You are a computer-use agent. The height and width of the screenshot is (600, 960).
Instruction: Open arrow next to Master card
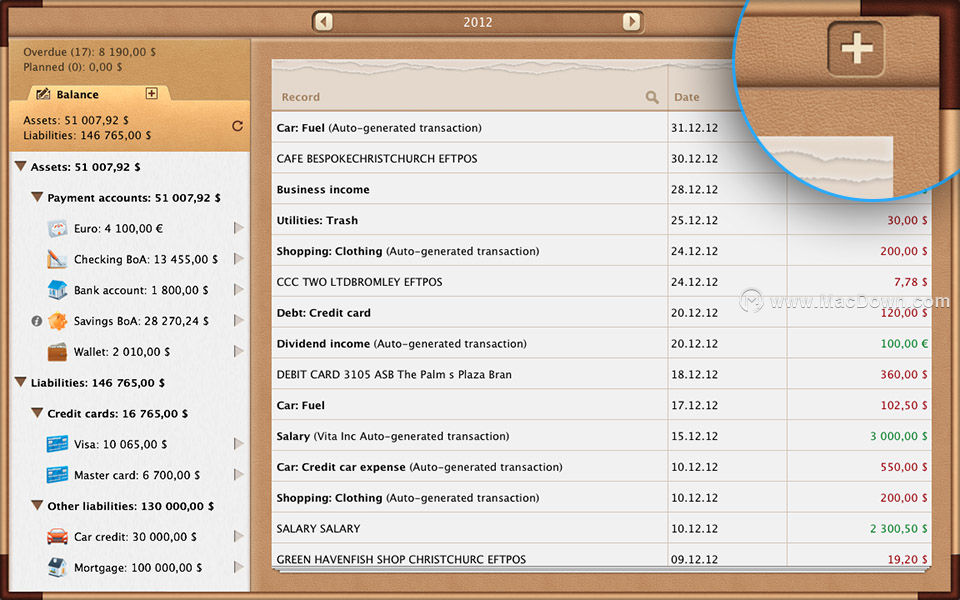[239, 474]
